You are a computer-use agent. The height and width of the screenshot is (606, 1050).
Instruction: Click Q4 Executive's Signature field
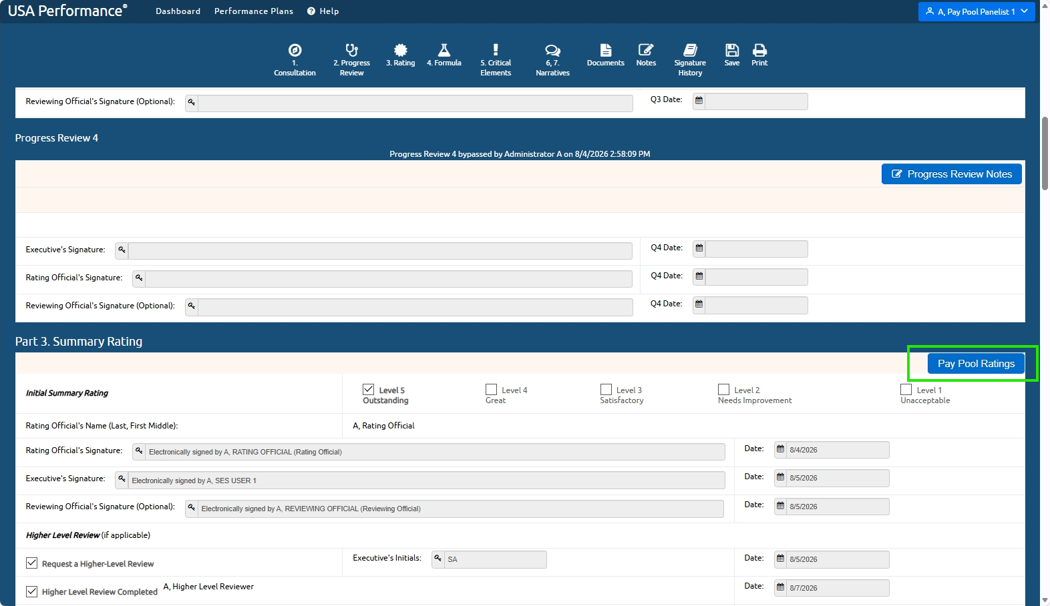tap(380, 251)
